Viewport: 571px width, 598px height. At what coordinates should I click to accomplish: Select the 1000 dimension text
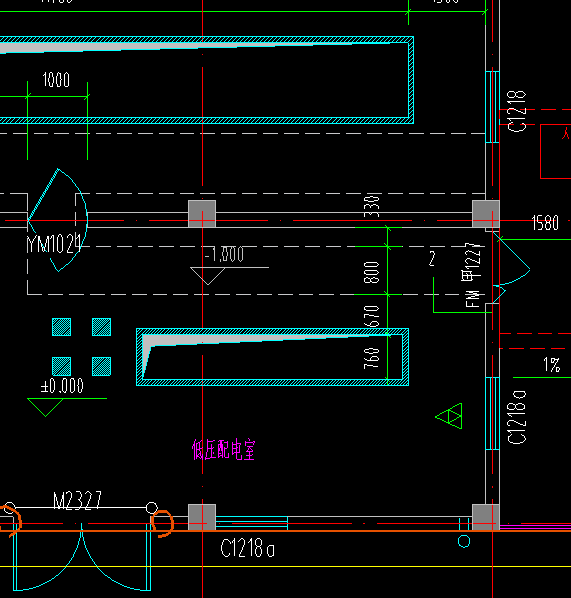56,80
